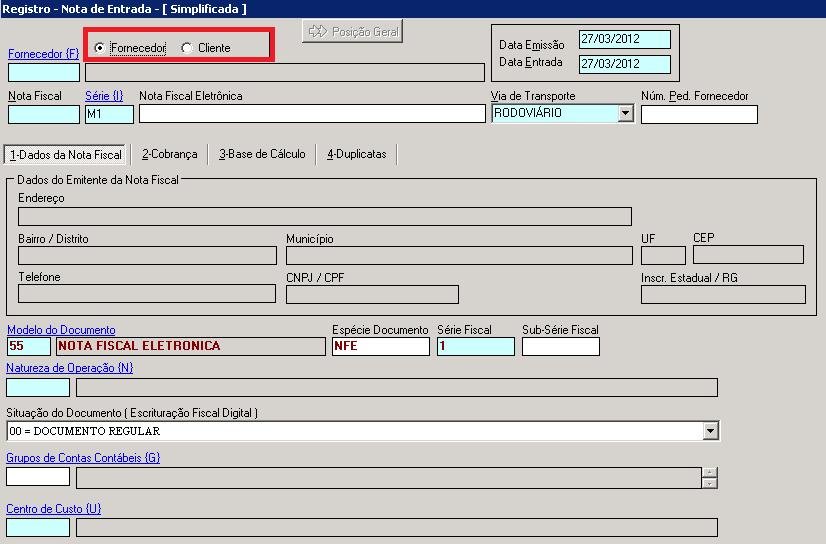Click the Grupos de Contas up stepper arrow
This screenshot has height=544, width=826.
[x=710, y=472]
